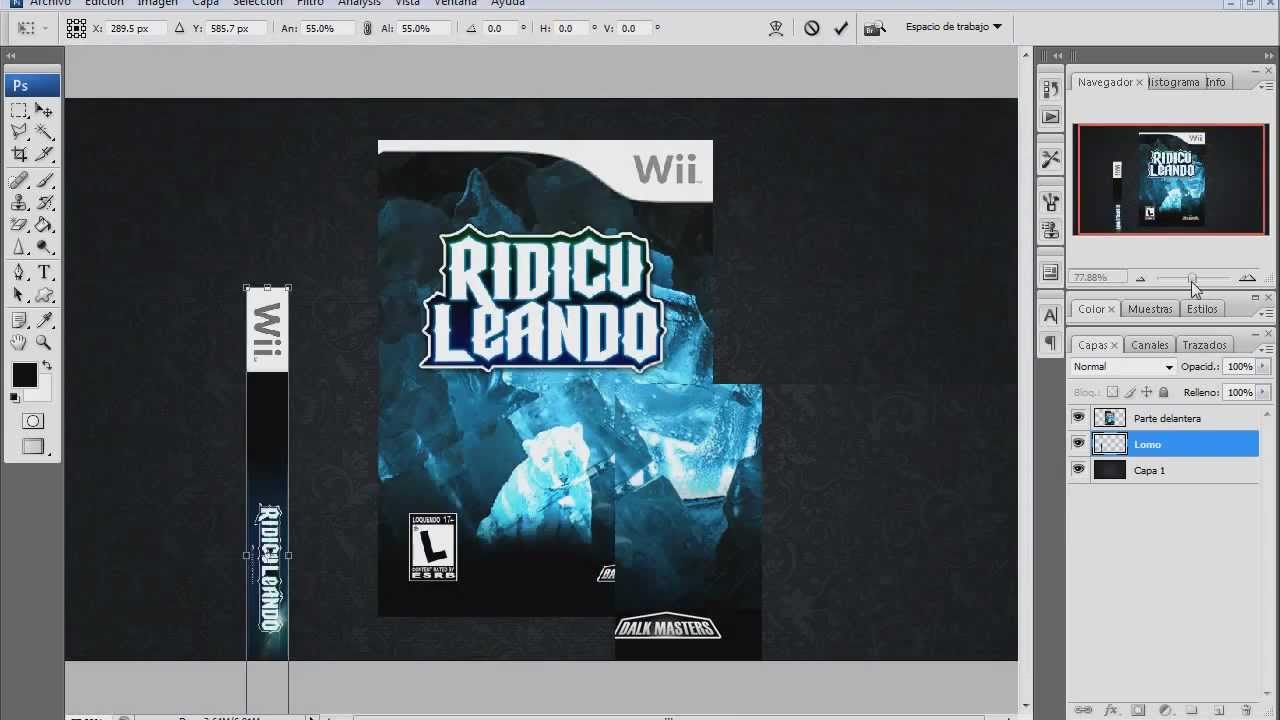Select the Zoom tool

[44, 343]
